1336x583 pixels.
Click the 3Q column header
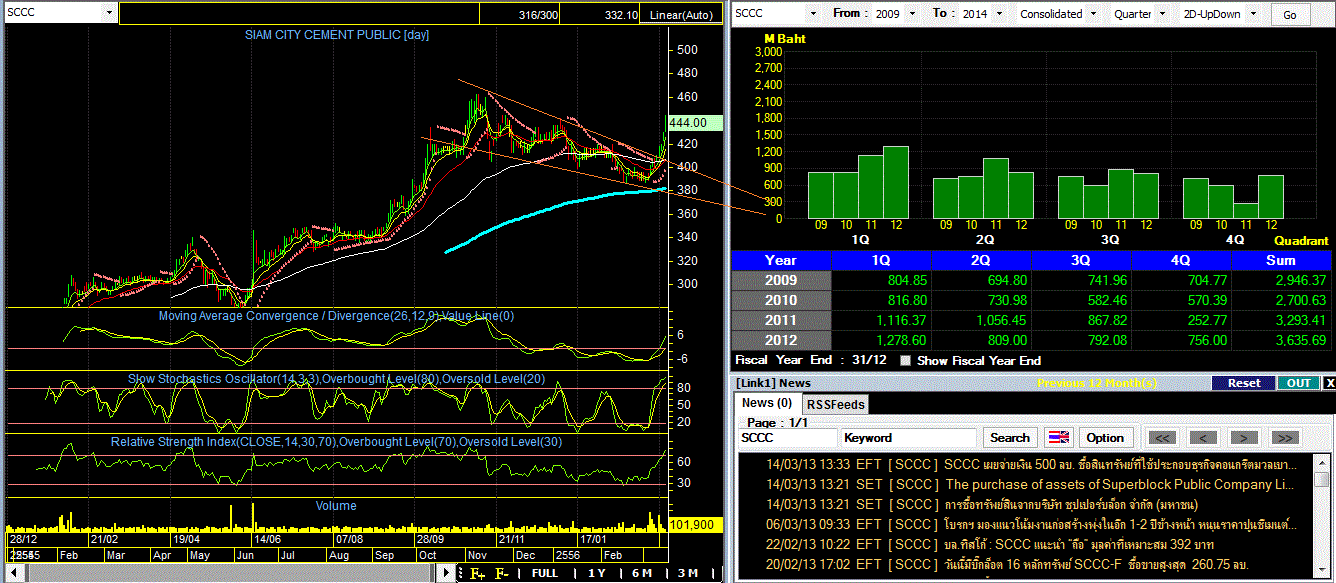coord(1081,260)
